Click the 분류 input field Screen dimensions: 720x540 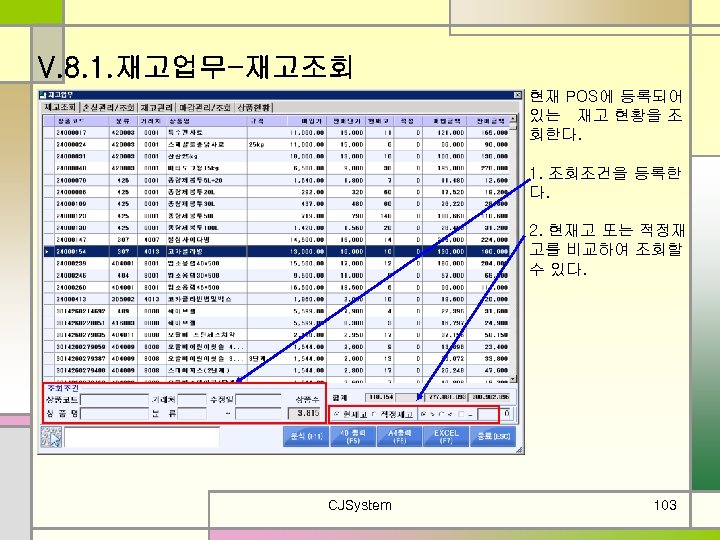pyautogui.click(x=192, y=414)
